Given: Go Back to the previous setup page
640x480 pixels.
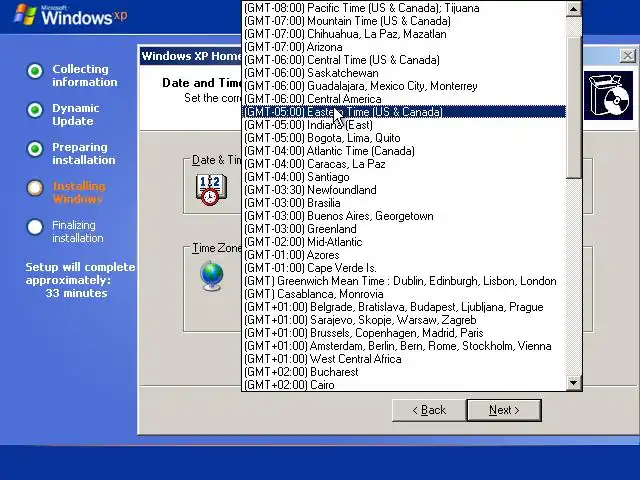Looking at the screenshot, I should click(429, 410).
